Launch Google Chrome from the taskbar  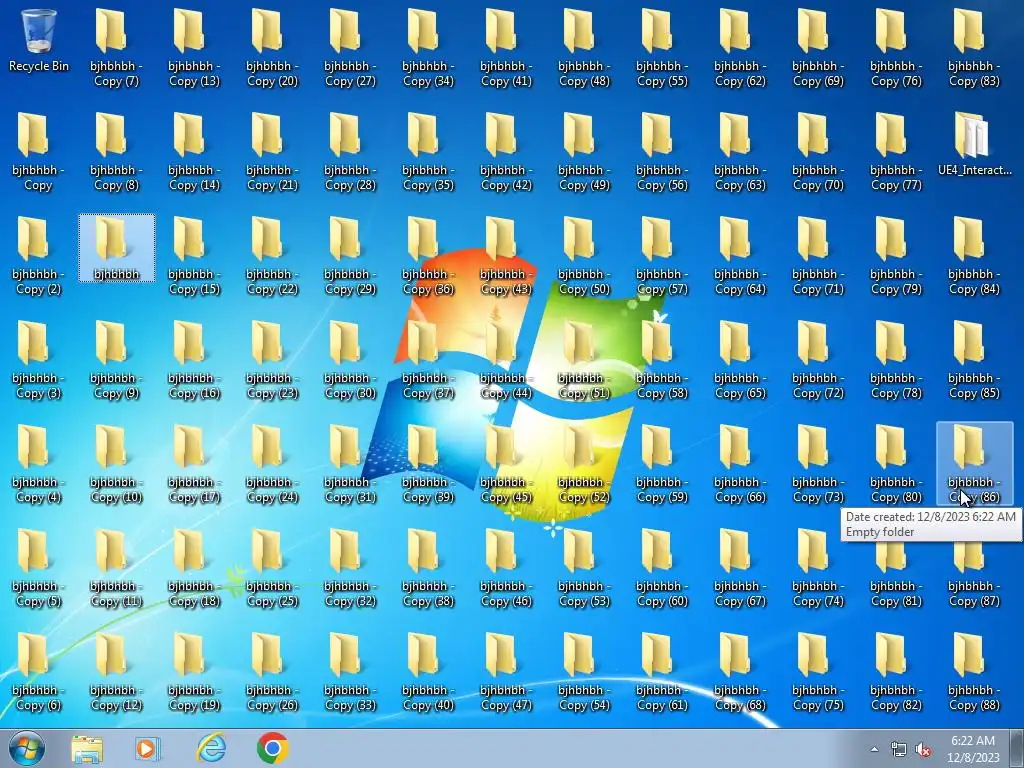pyautogui.click(x=272, y=748)
